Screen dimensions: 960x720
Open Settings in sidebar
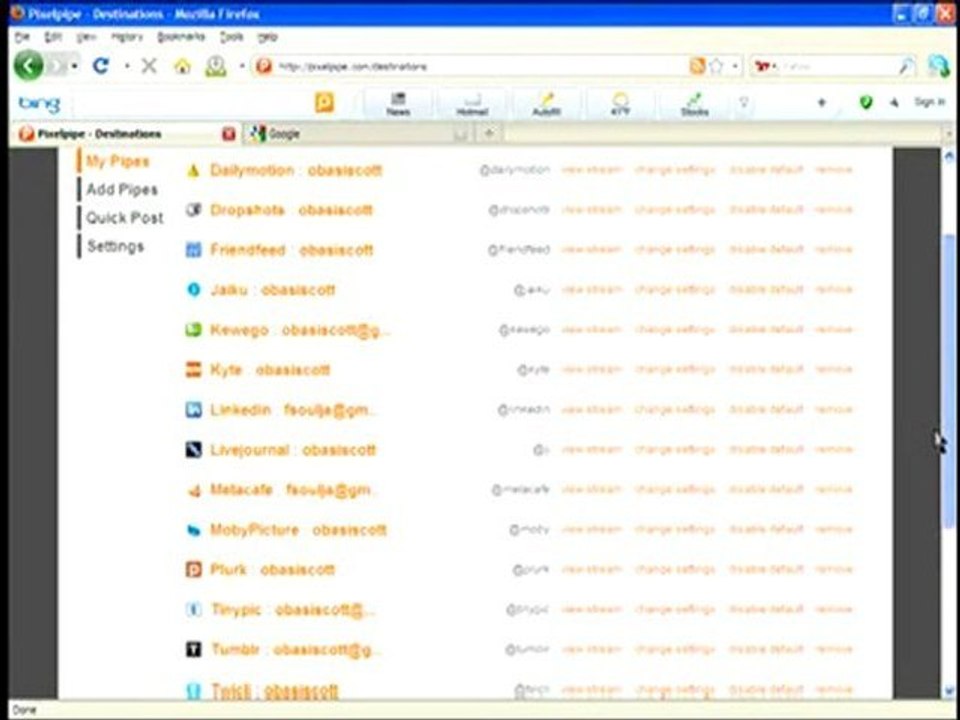click(115, 247)
